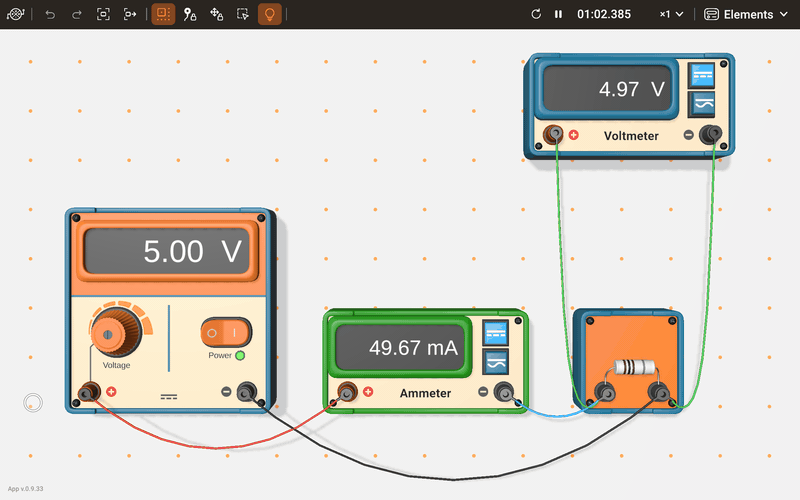Fit the circuit to screen
This screenshot has height=500, width=800.
click(x=104, y=14)
